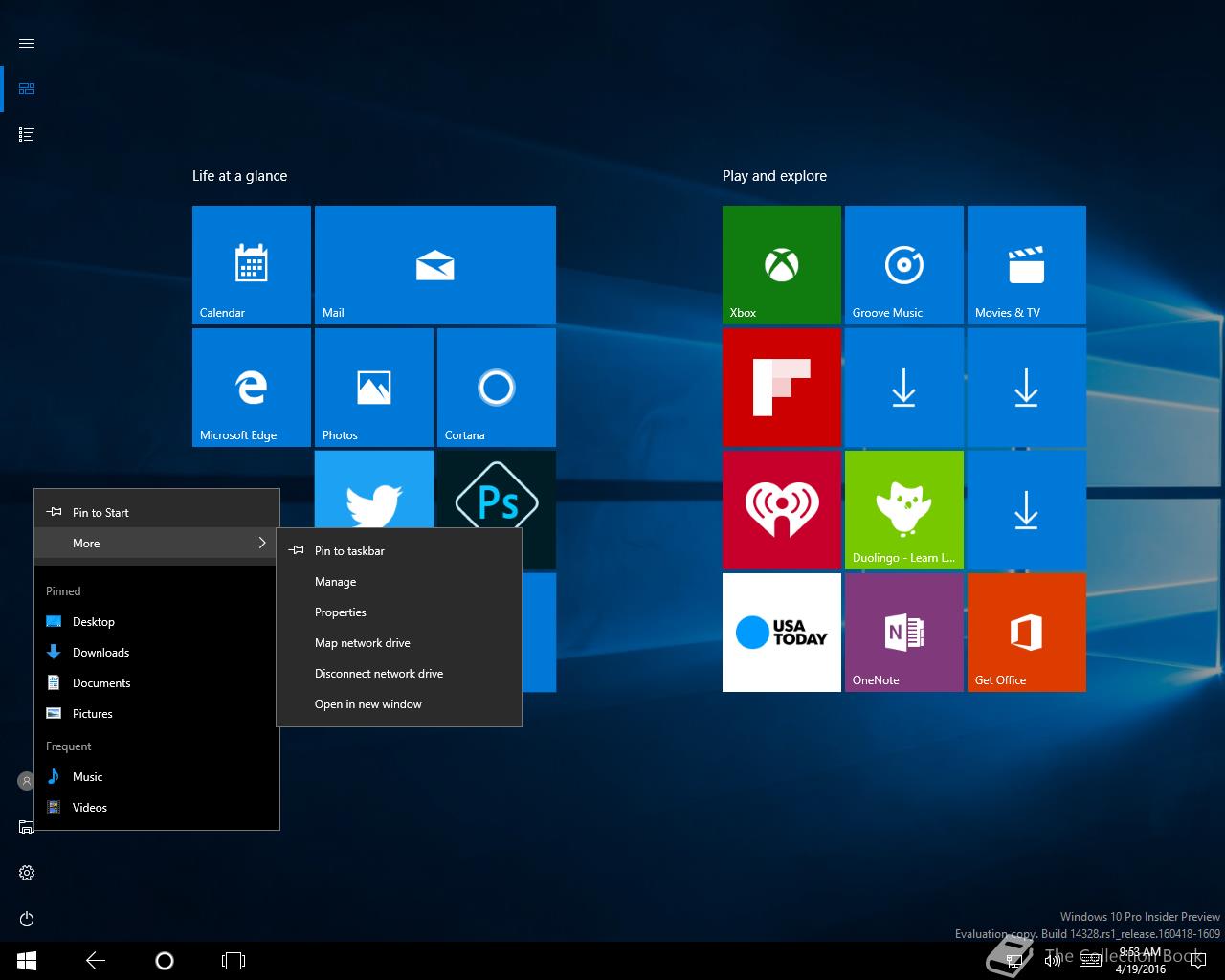
Task: Open the Power options icon
Action: point(27,919)
